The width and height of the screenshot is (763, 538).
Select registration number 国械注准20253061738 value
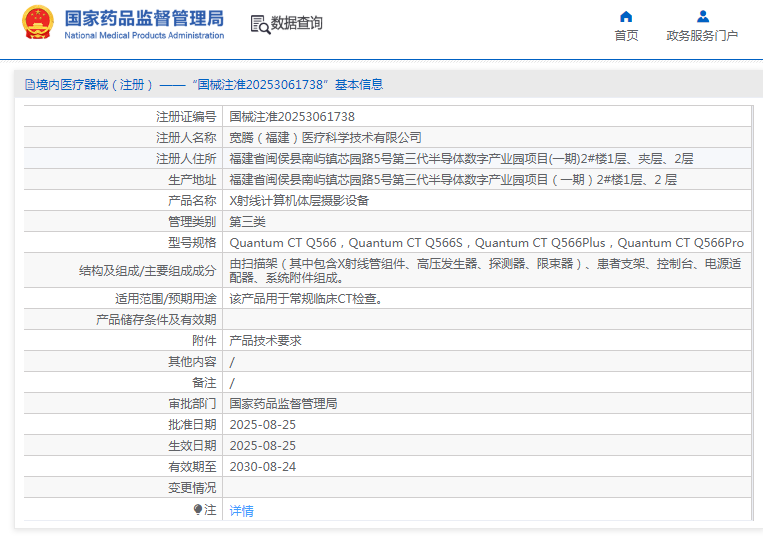(292, 117)
